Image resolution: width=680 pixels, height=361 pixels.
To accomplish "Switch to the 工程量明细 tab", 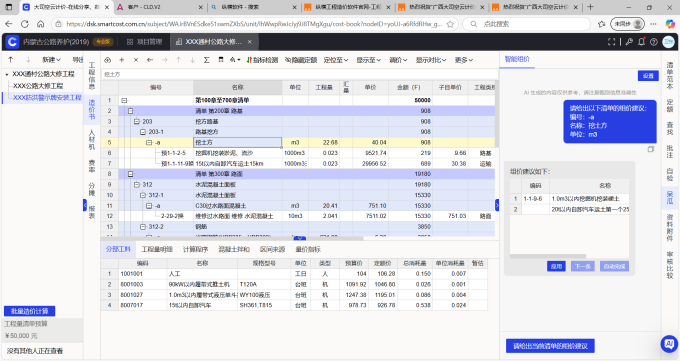I will (x=157, y=249).
